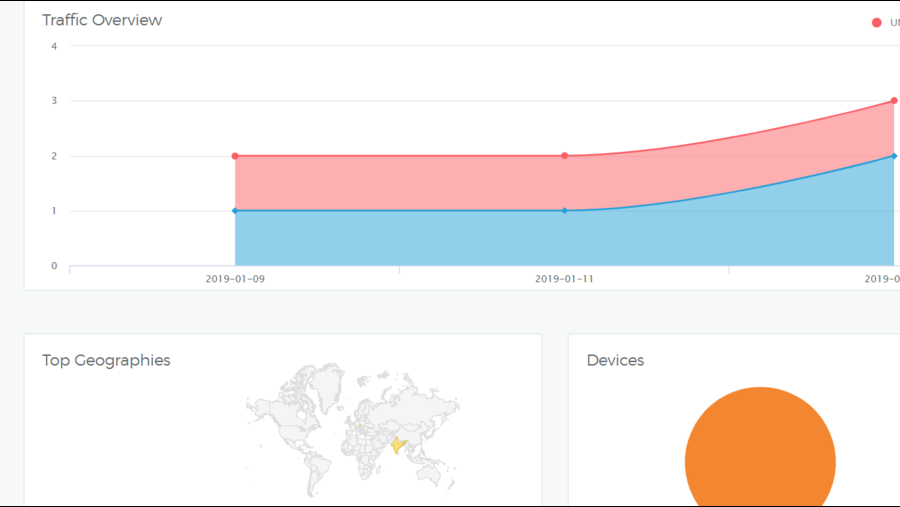The height and width of the screenshot is (507, 900).
Task: Click the 2019-01-09 x-axis date label
Action: point(235,279)
